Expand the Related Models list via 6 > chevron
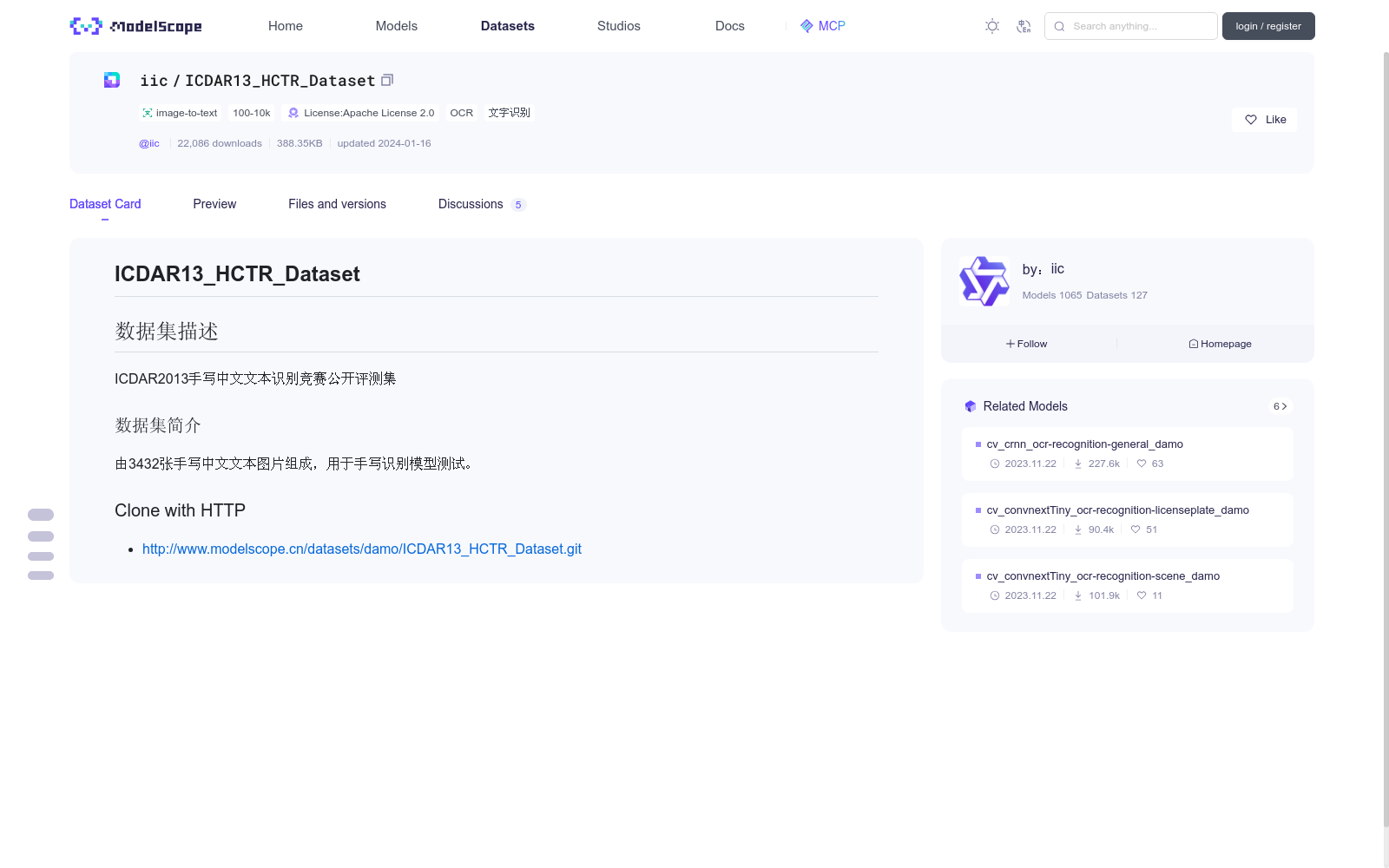 coord(1280,406)
